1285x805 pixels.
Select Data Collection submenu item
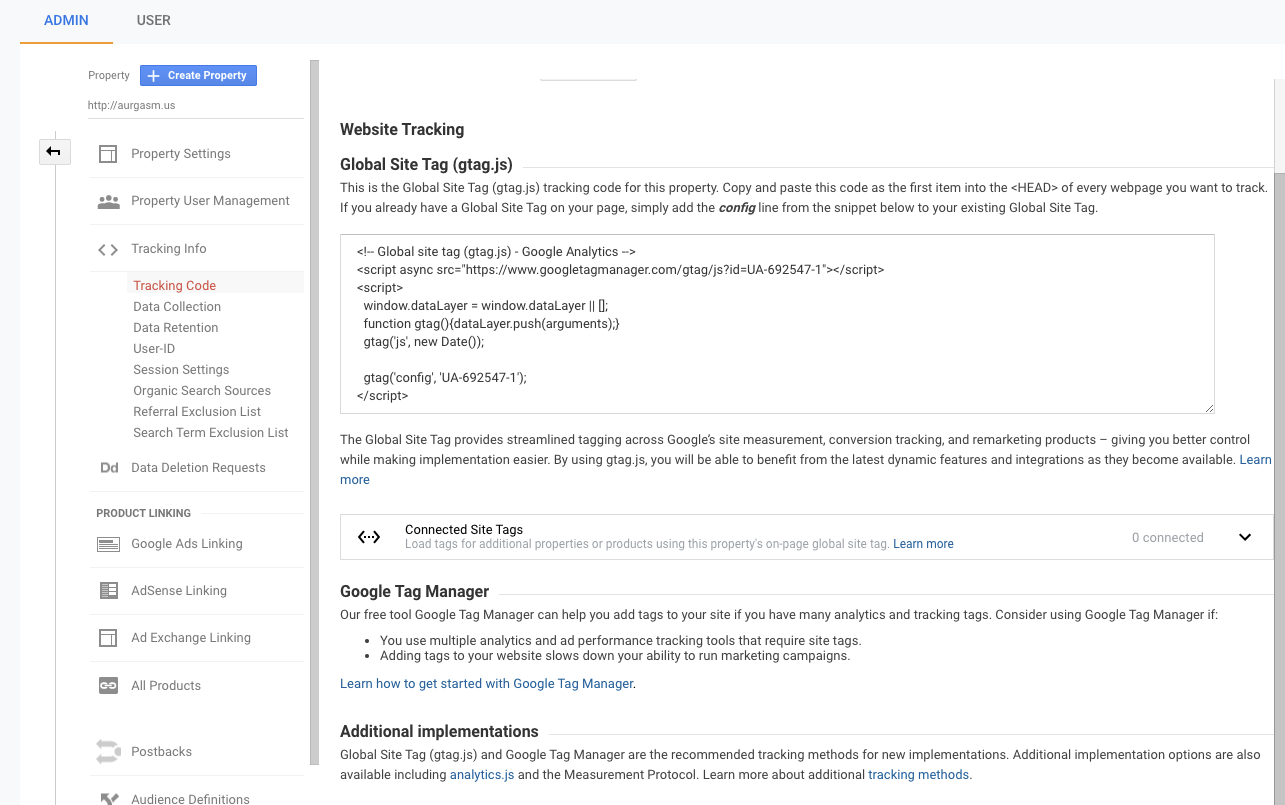pyautogui.click(x=177, y=307)
